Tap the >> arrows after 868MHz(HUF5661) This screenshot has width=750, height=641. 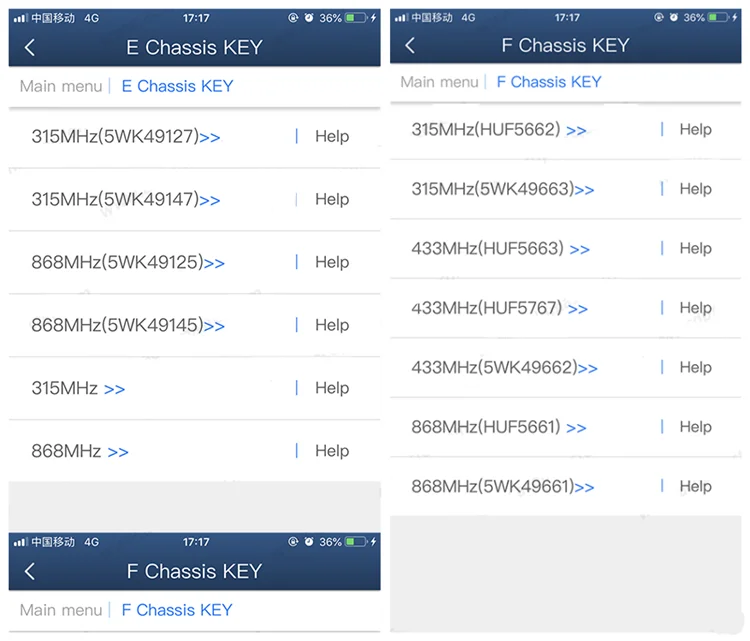coord(576,428)
